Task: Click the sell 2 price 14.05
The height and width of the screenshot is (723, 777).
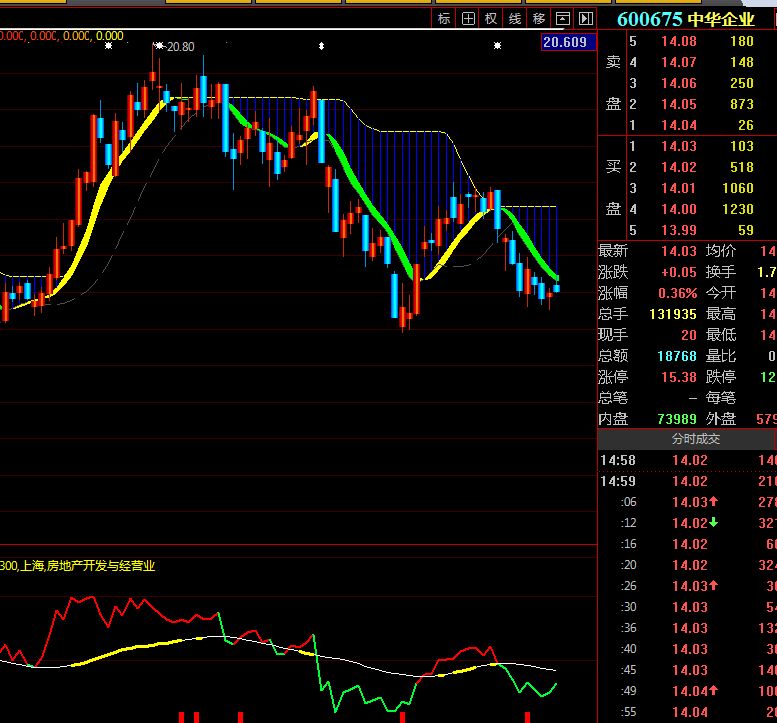Action: click(x=678, y=105)
